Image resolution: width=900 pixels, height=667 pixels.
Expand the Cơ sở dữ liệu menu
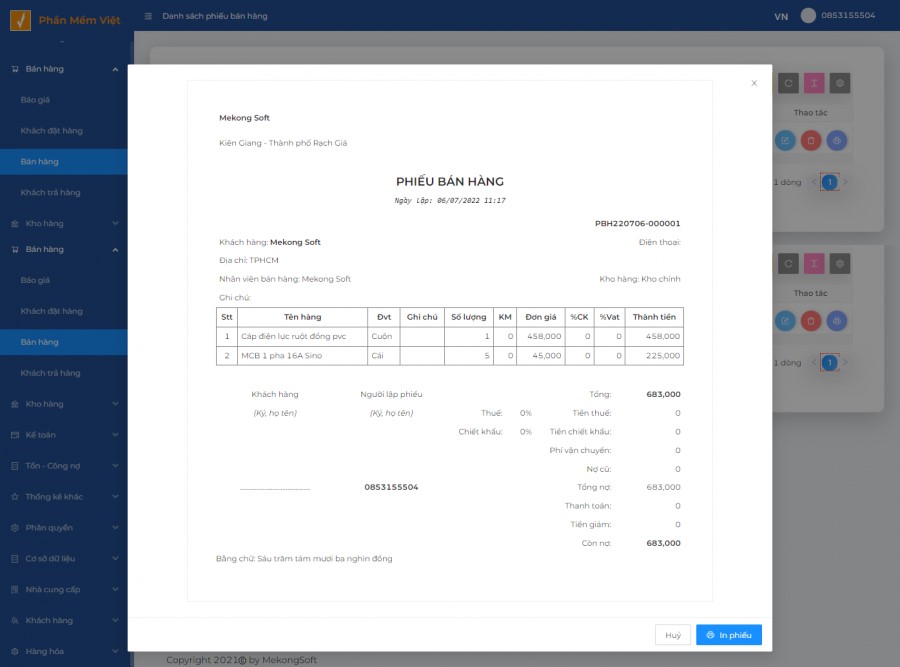(64, 559)
